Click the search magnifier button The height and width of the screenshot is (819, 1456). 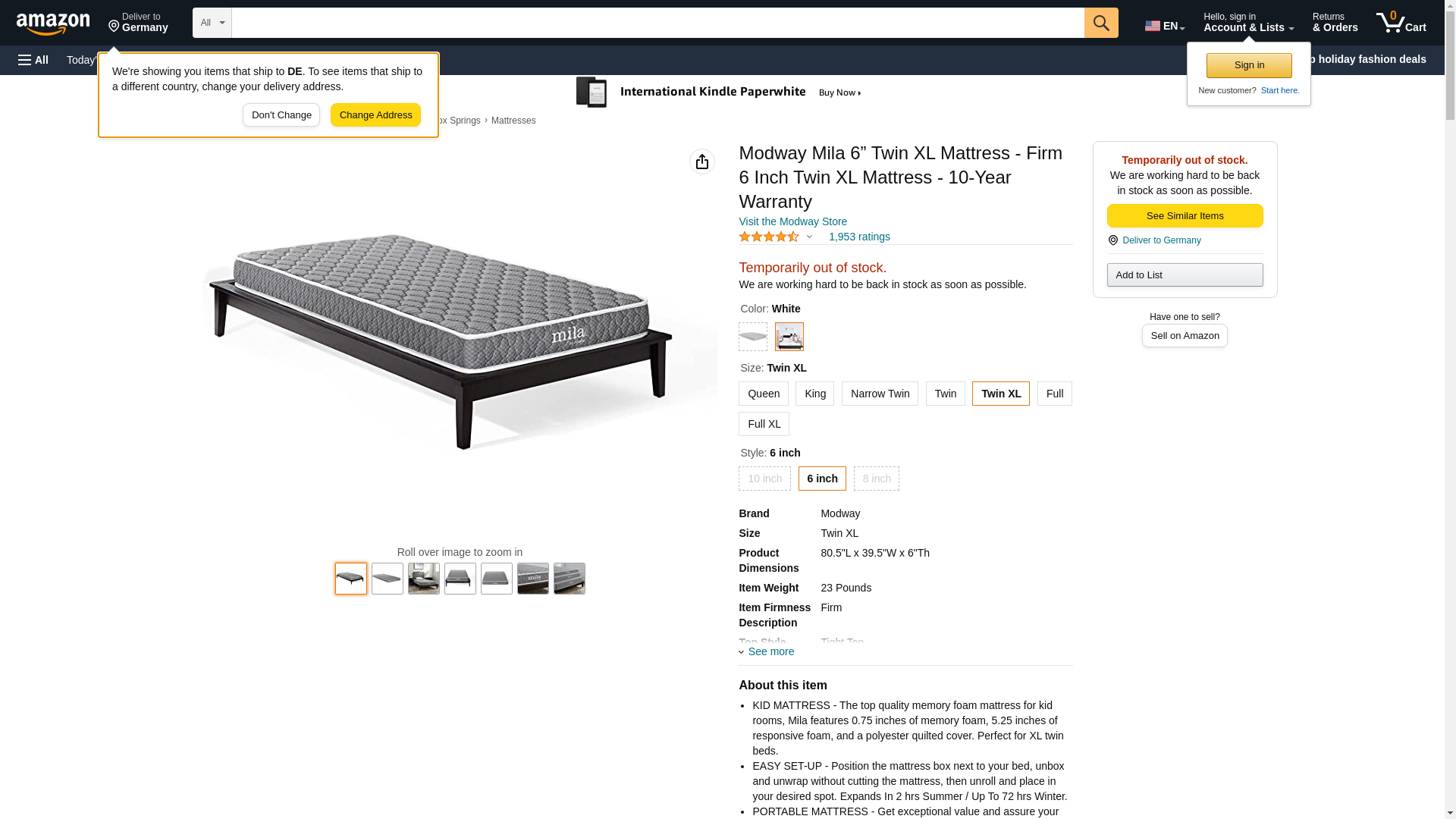point(1101,23)
